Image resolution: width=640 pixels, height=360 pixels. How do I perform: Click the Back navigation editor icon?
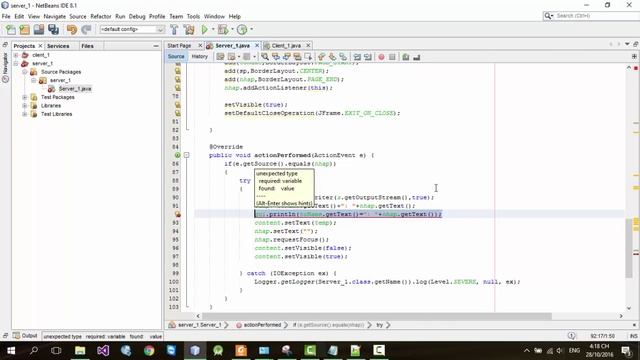pyautogui.click(x=231, y=57)
